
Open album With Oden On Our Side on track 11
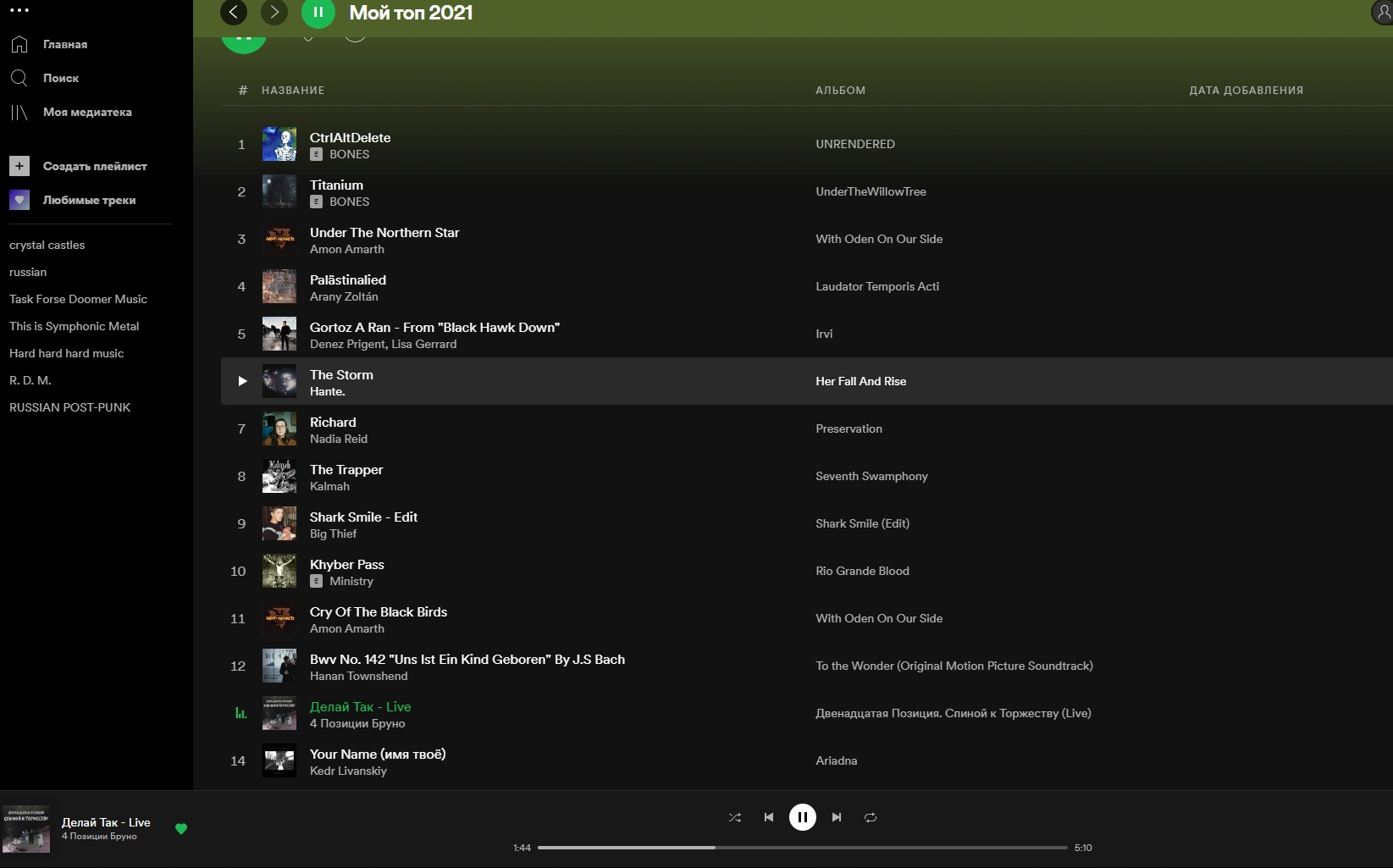click(878, 618)
